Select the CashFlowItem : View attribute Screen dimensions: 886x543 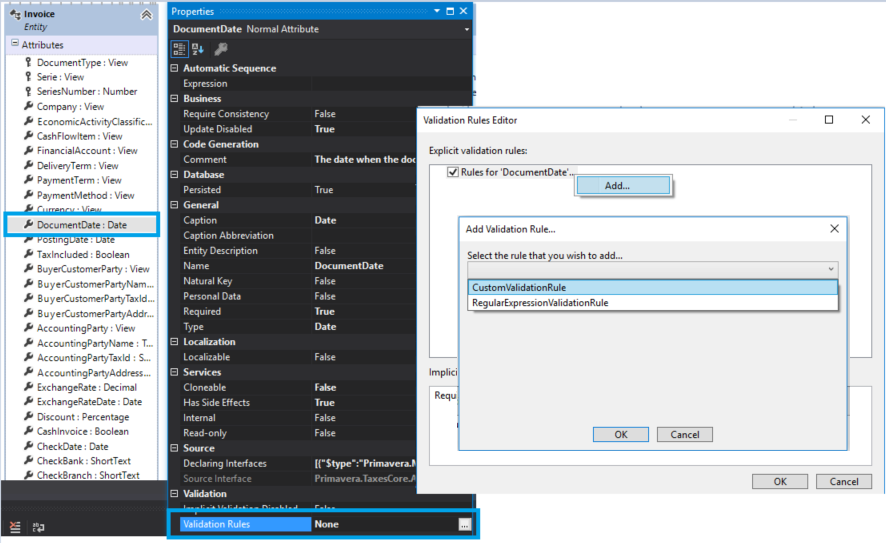(80, 136)
